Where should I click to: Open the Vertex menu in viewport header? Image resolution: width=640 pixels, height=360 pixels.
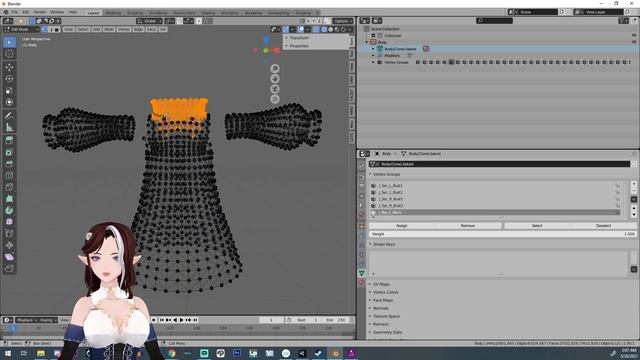pos(124,29)
